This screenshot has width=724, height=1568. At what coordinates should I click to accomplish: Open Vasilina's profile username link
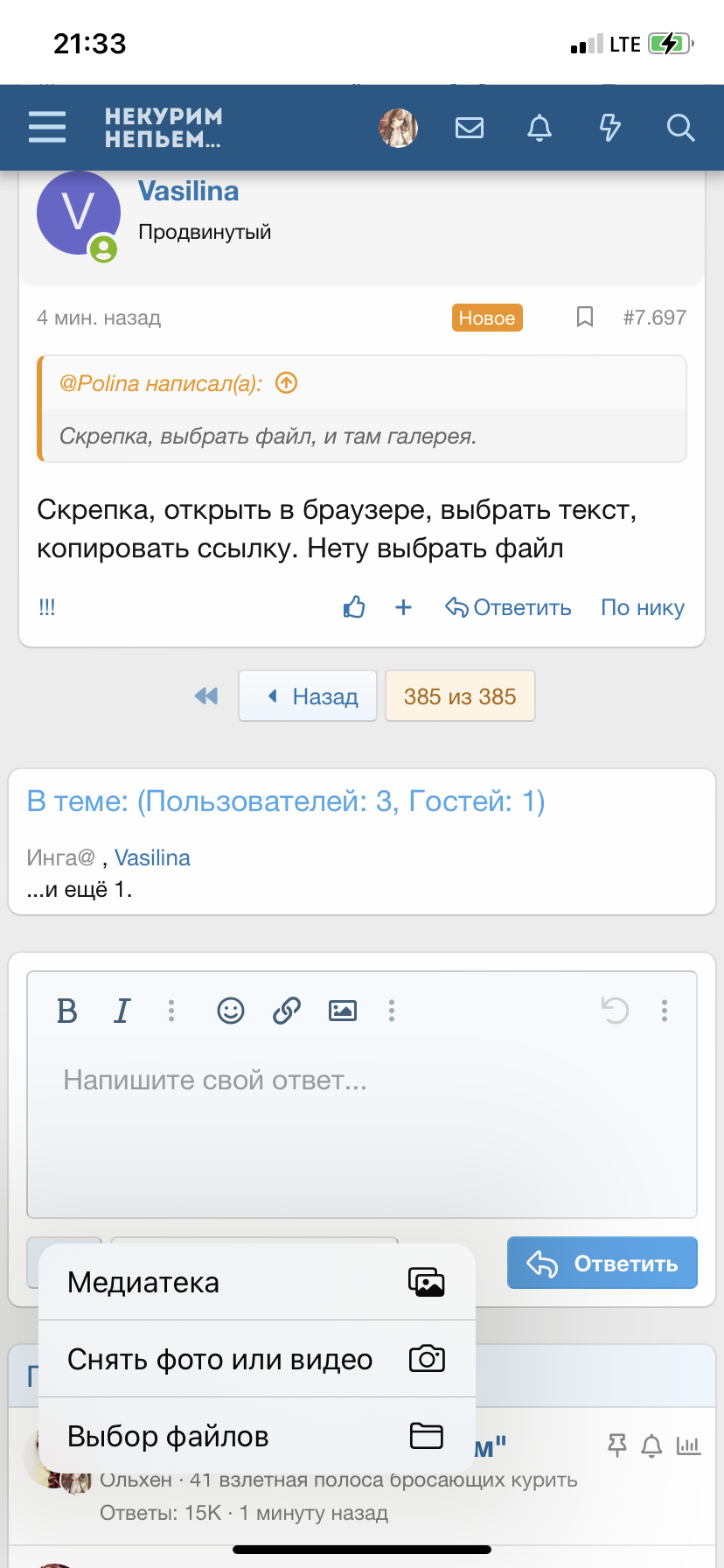pos(189,192)
